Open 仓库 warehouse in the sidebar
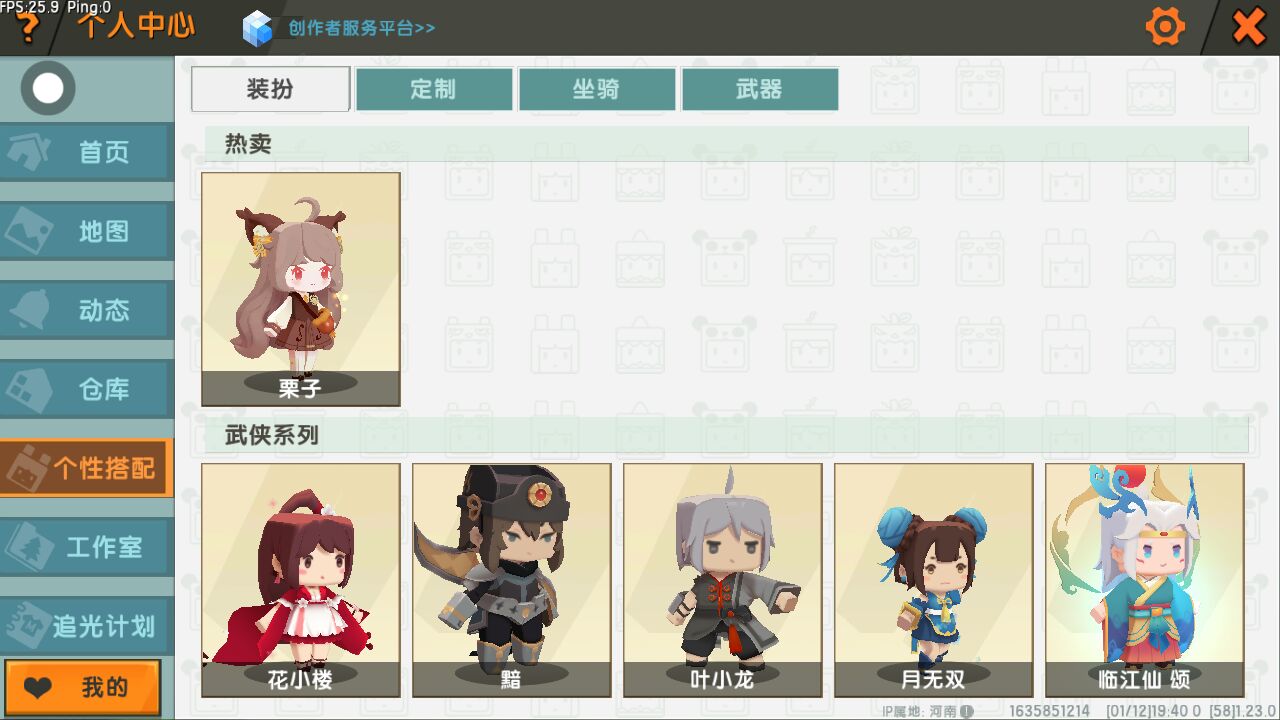1280x720 pixels. pos(87,389)
